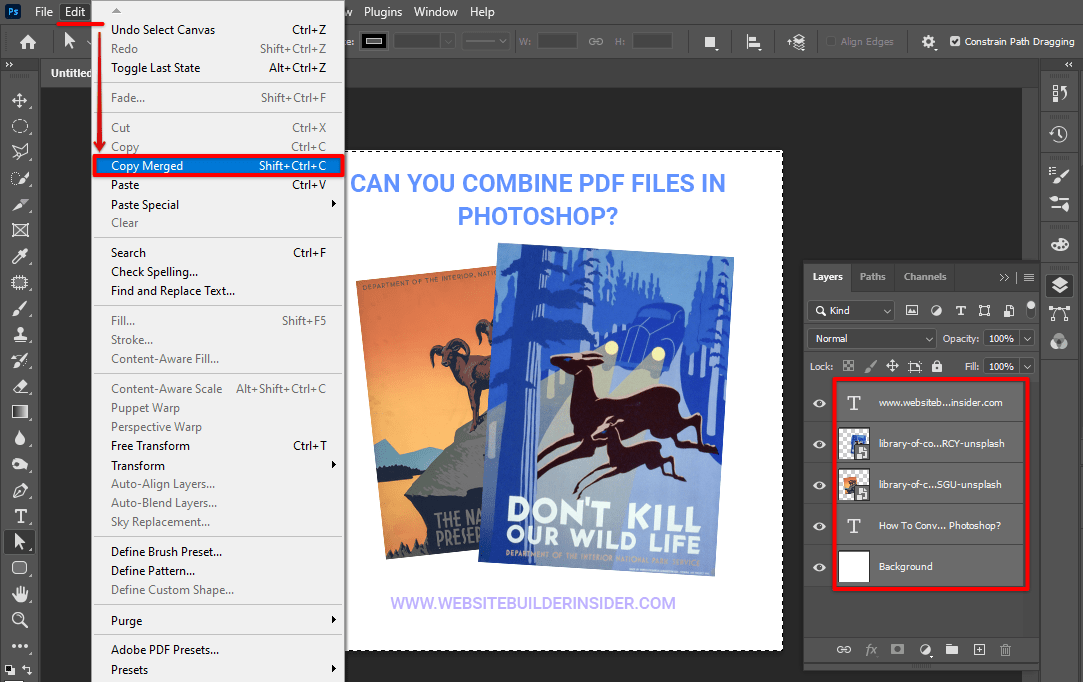Screen dimensions: 1083x682
Task: Create a new layer in the Layers panel
Action: (979, 650)
